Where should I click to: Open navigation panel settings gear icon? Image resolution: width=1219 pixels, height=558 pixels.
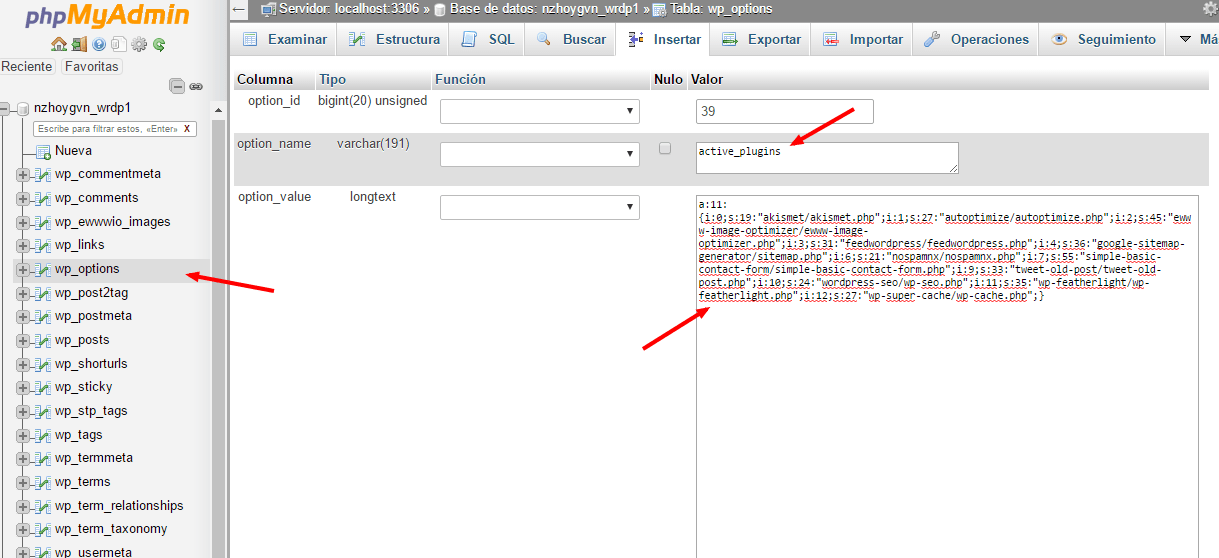139,44
